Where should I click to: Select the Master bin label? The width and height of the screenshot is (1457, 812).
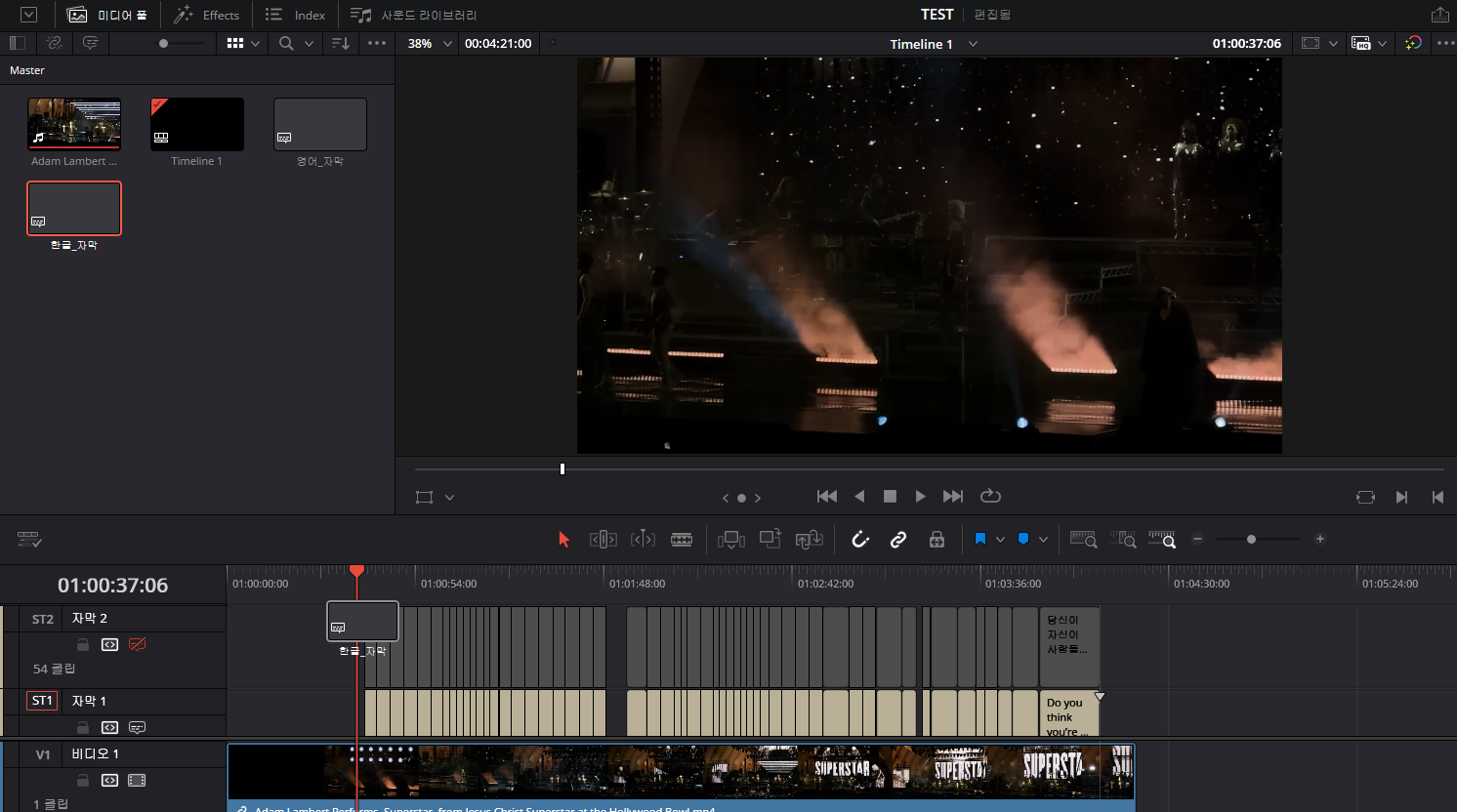coord(27,70)
